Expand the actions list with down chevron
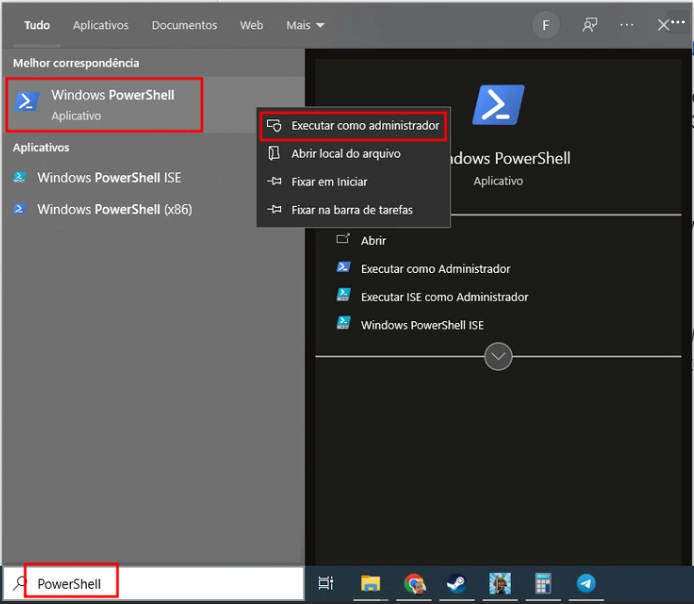The width and height of the screenshot is (694, 604). 498,356
